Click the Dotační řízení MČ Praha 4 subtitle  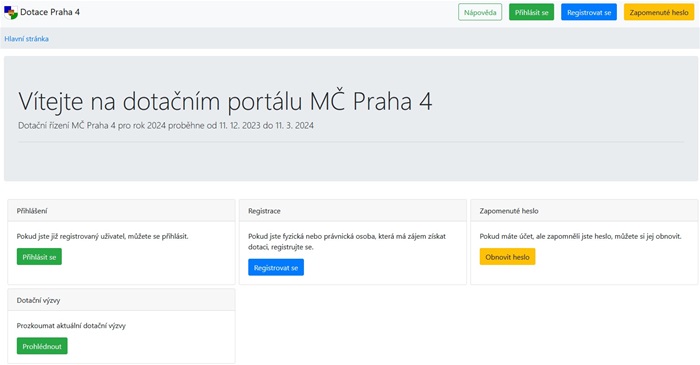tap(166, 126)
